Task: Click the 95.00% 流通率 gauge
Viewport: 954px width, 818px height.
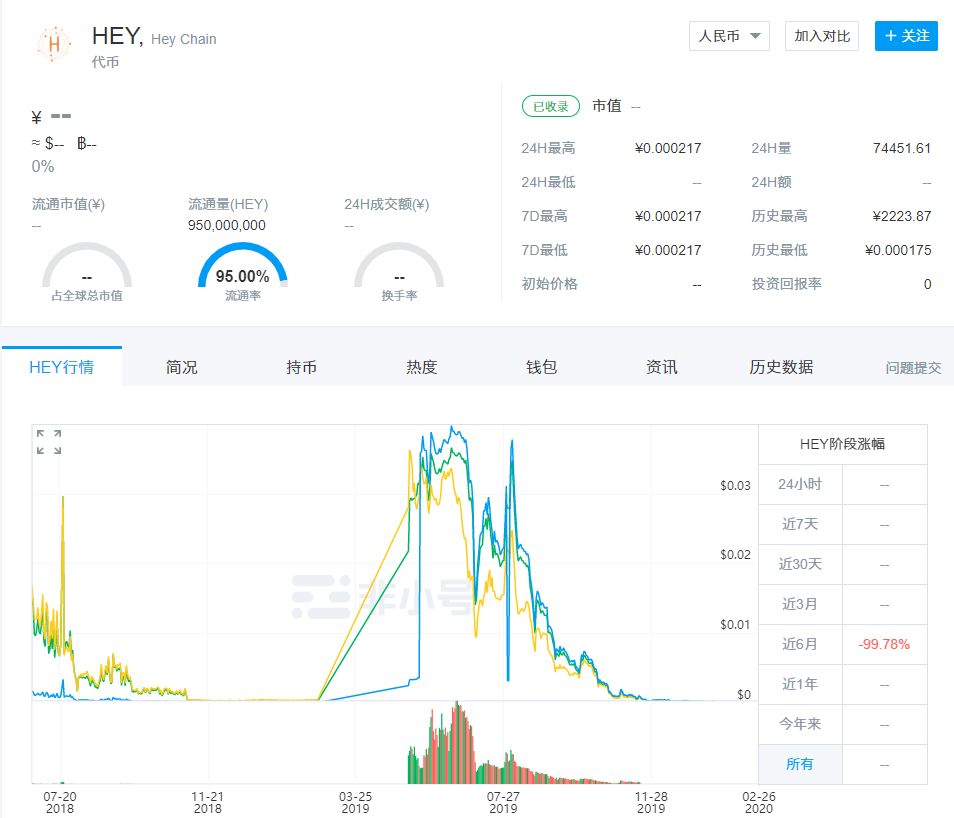Action: (243, 271)
